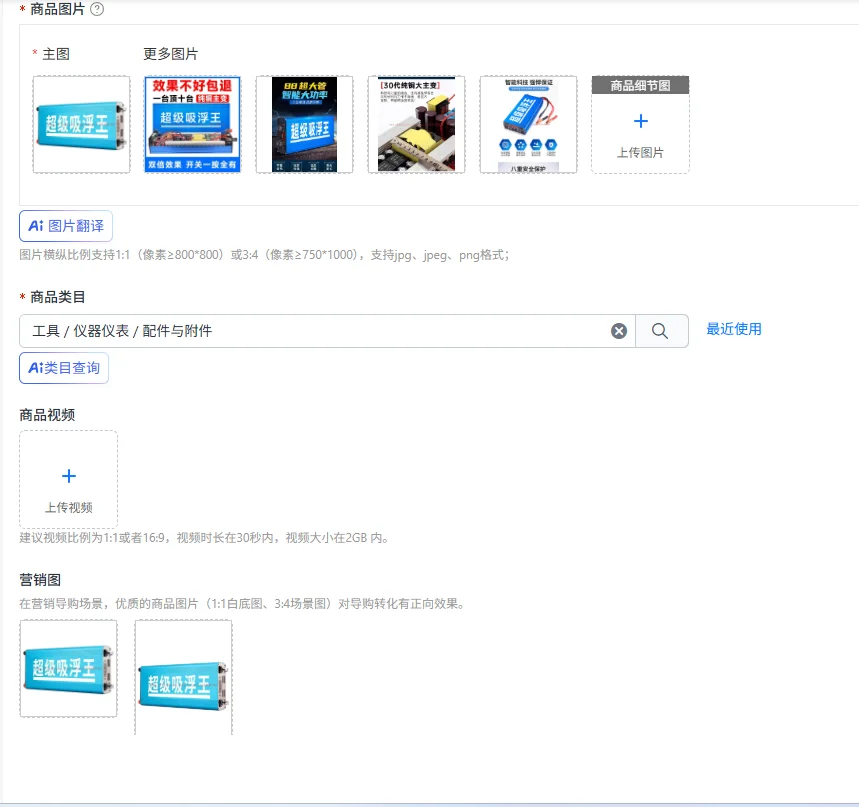
Task: Select the 八重安全保护 product image
Action: pos(528,124)
